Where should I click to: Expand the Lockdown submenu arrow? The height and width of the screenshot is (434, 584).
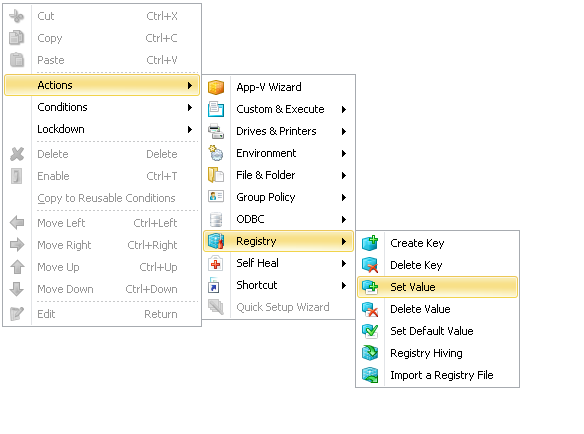(x=190, y=129)
